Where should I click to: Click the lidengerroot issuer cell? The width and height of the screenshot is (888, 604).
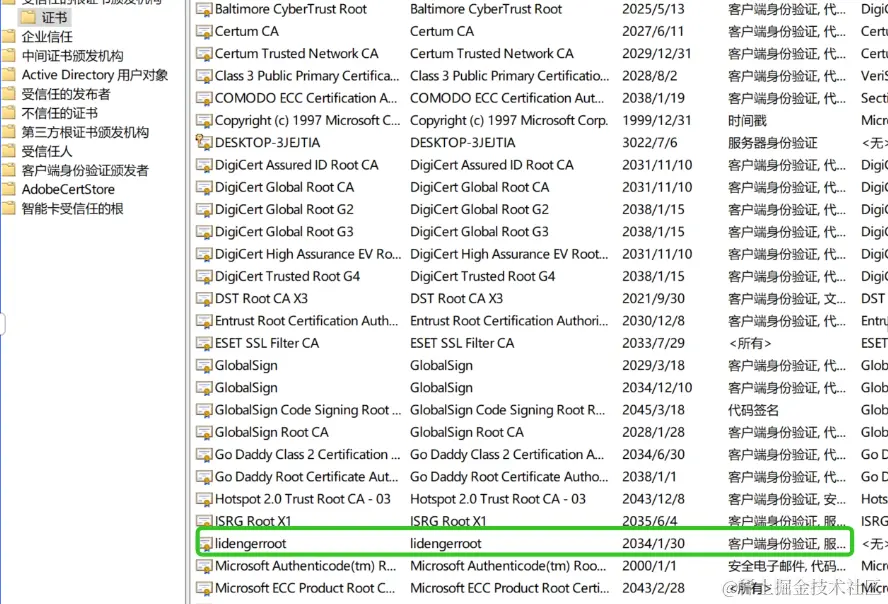[446, 543]
